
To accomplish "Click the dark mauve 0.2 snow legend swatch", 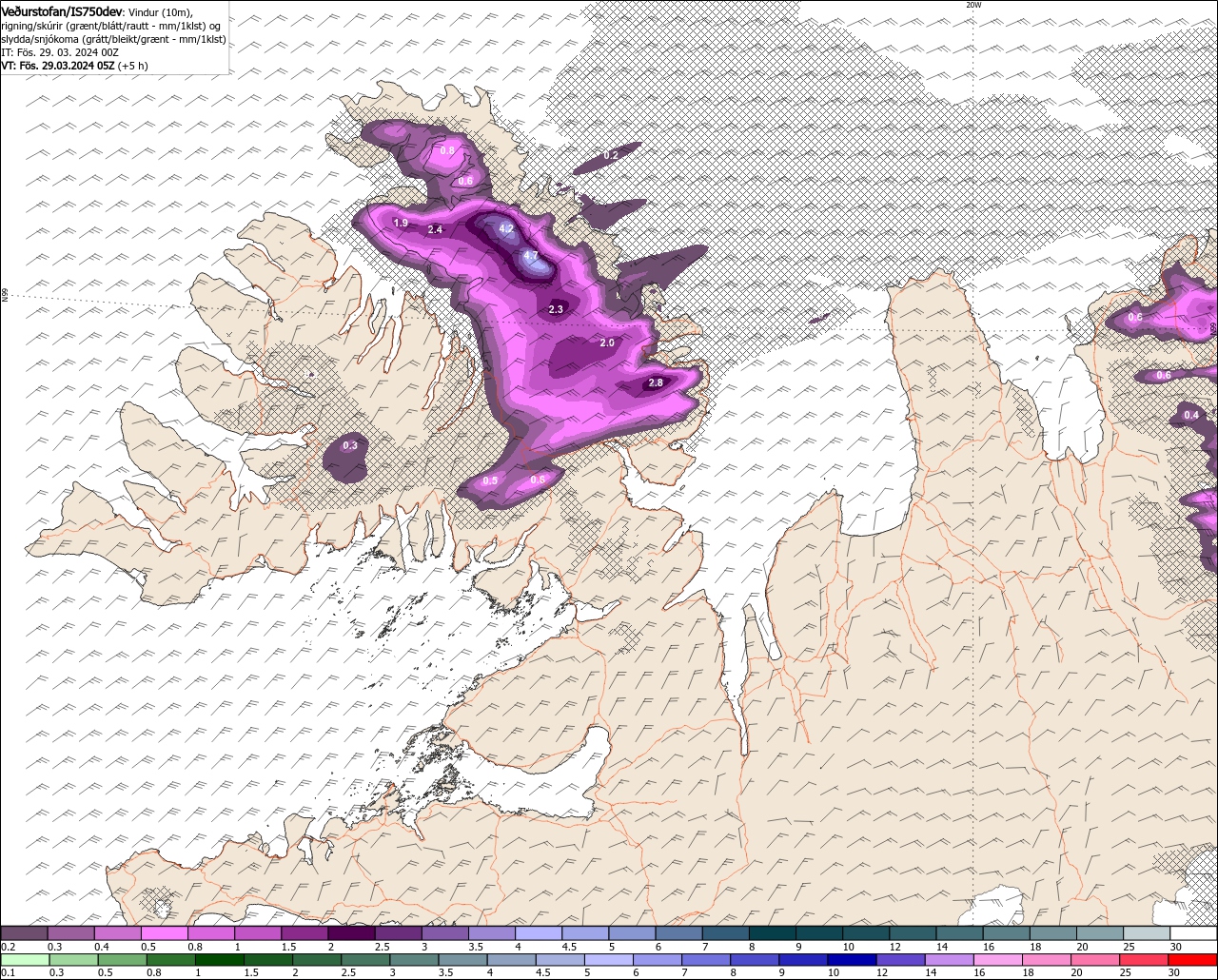I will (24, 933).
